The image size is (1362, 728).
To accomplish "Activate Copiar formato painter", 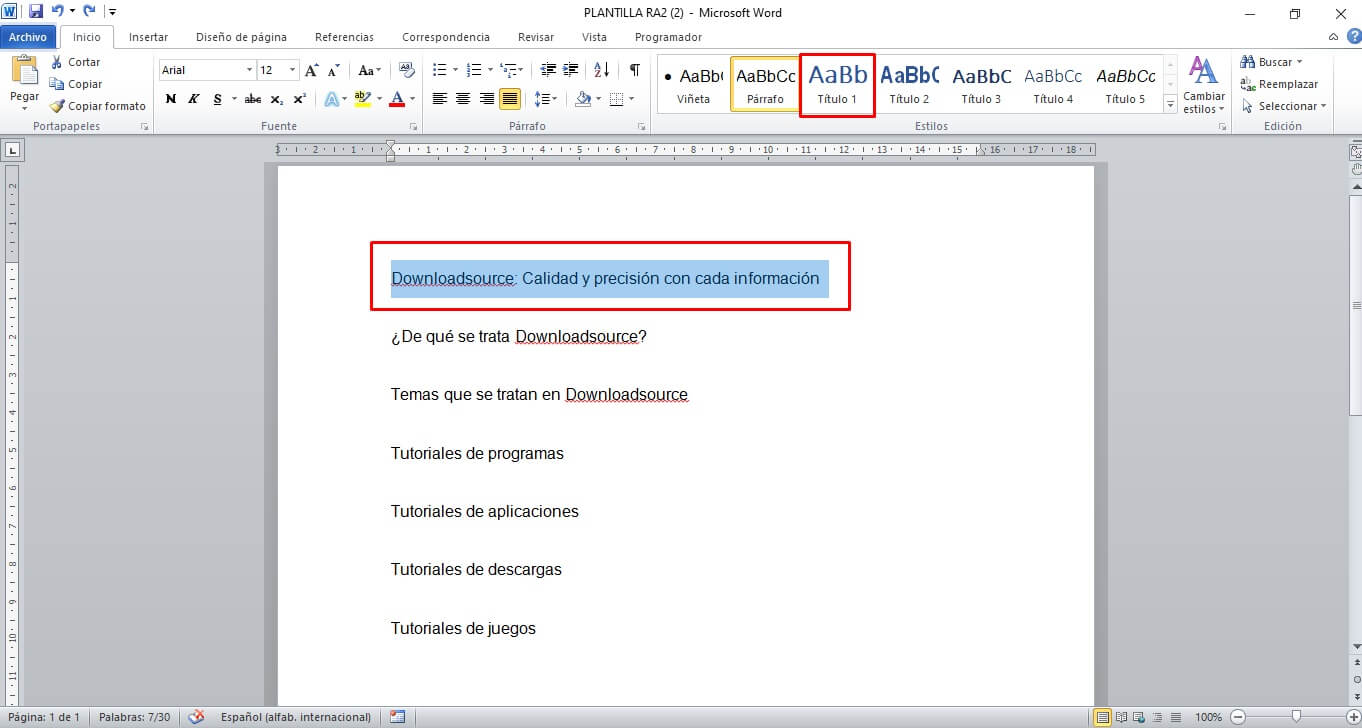I will (x=98, y=106).
